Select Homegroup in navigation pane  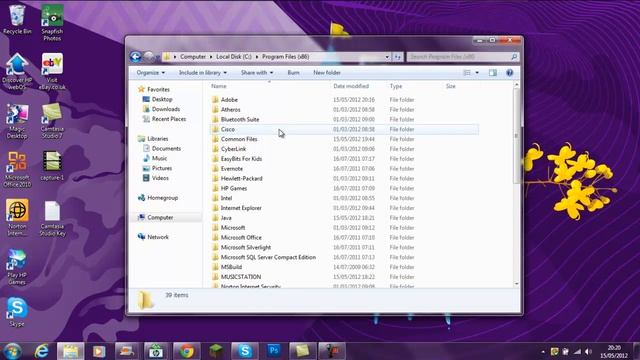tap(158, 198)
